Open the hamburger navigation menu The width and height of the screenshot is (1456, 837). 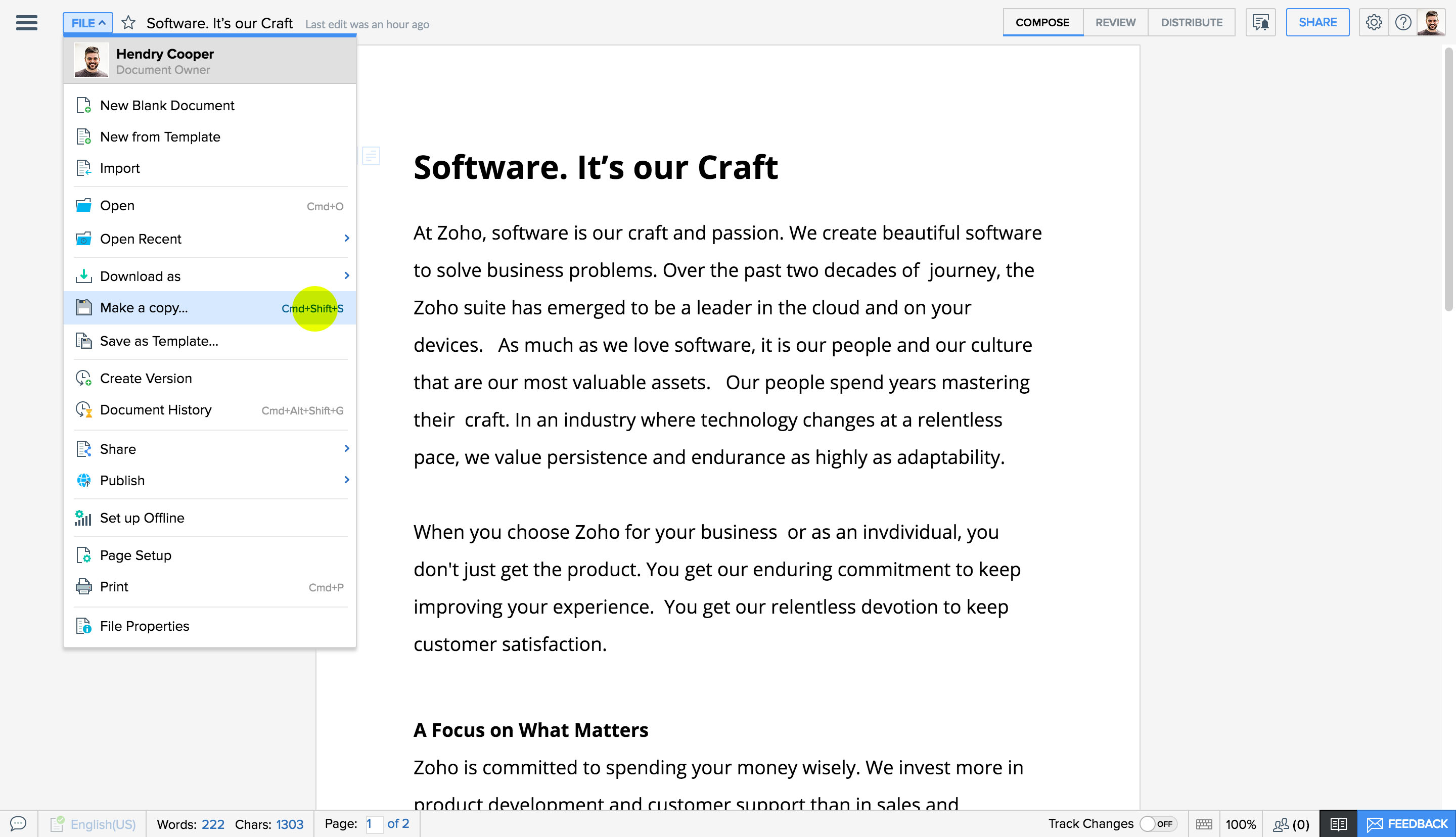26,22
